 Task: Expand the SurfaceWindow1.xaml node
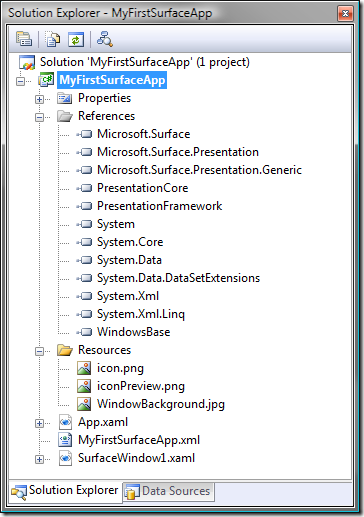coord(39,459)
